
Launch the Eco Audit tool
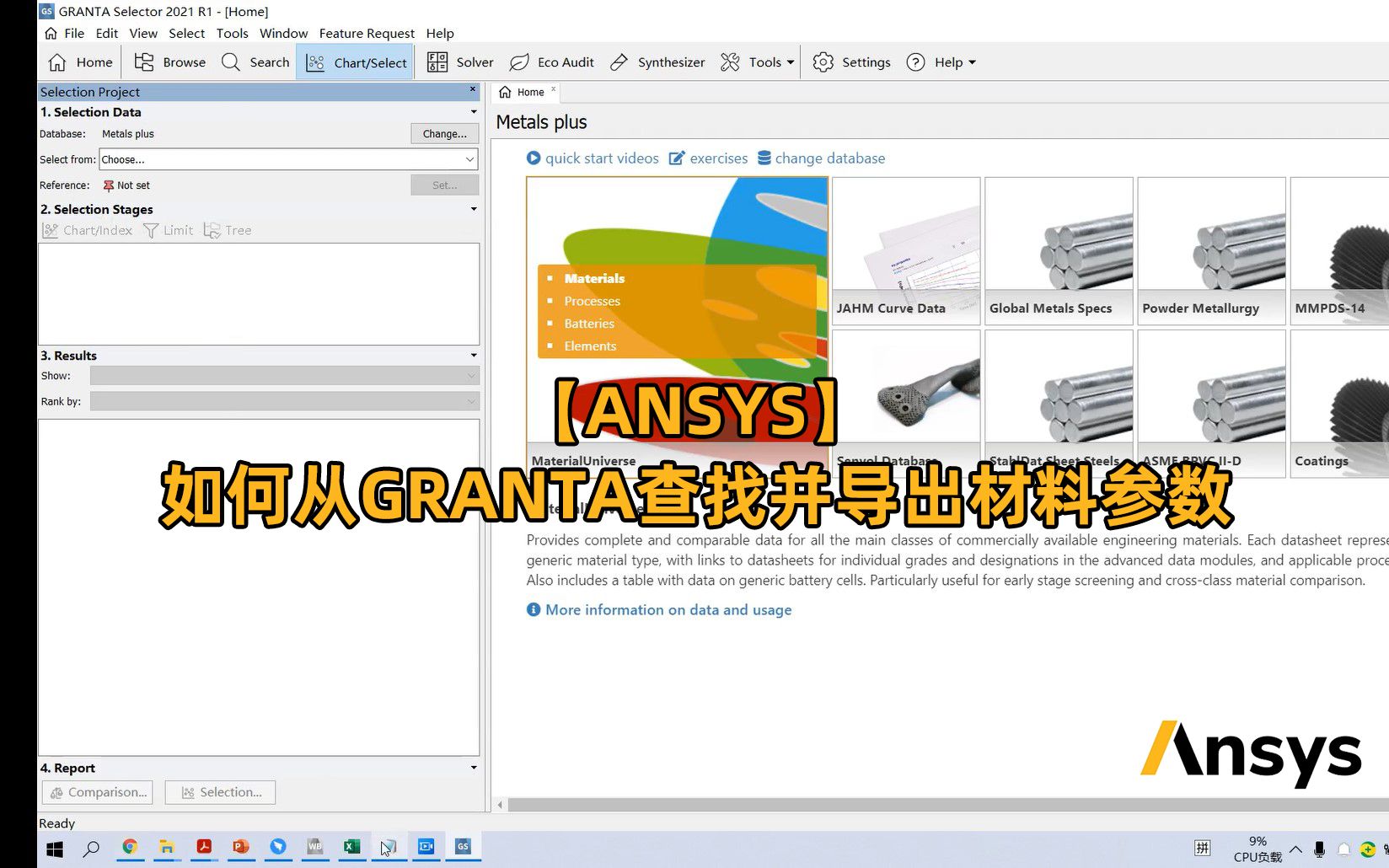click(552, 62)
